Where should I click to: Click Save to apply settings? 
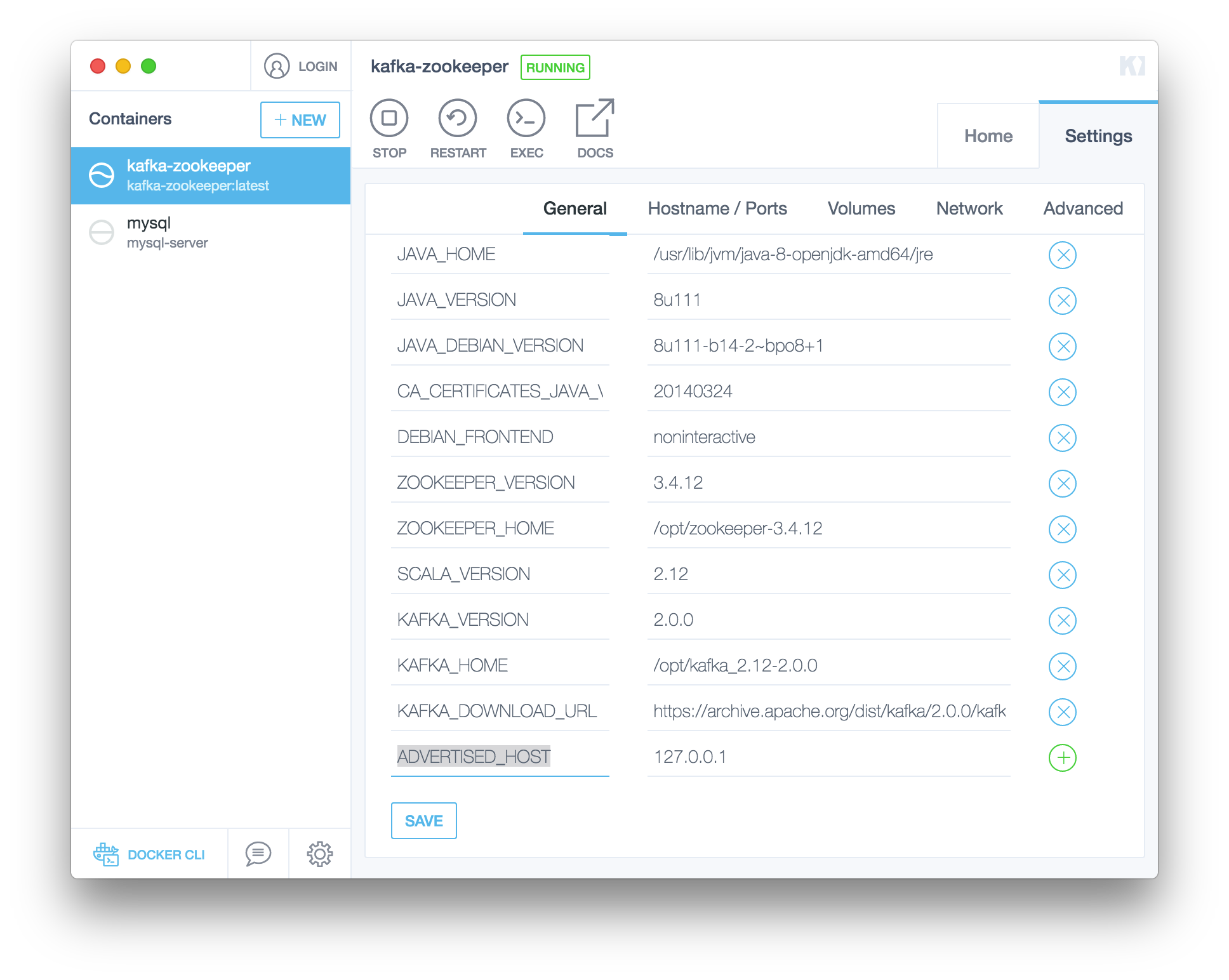pos(424,820)
